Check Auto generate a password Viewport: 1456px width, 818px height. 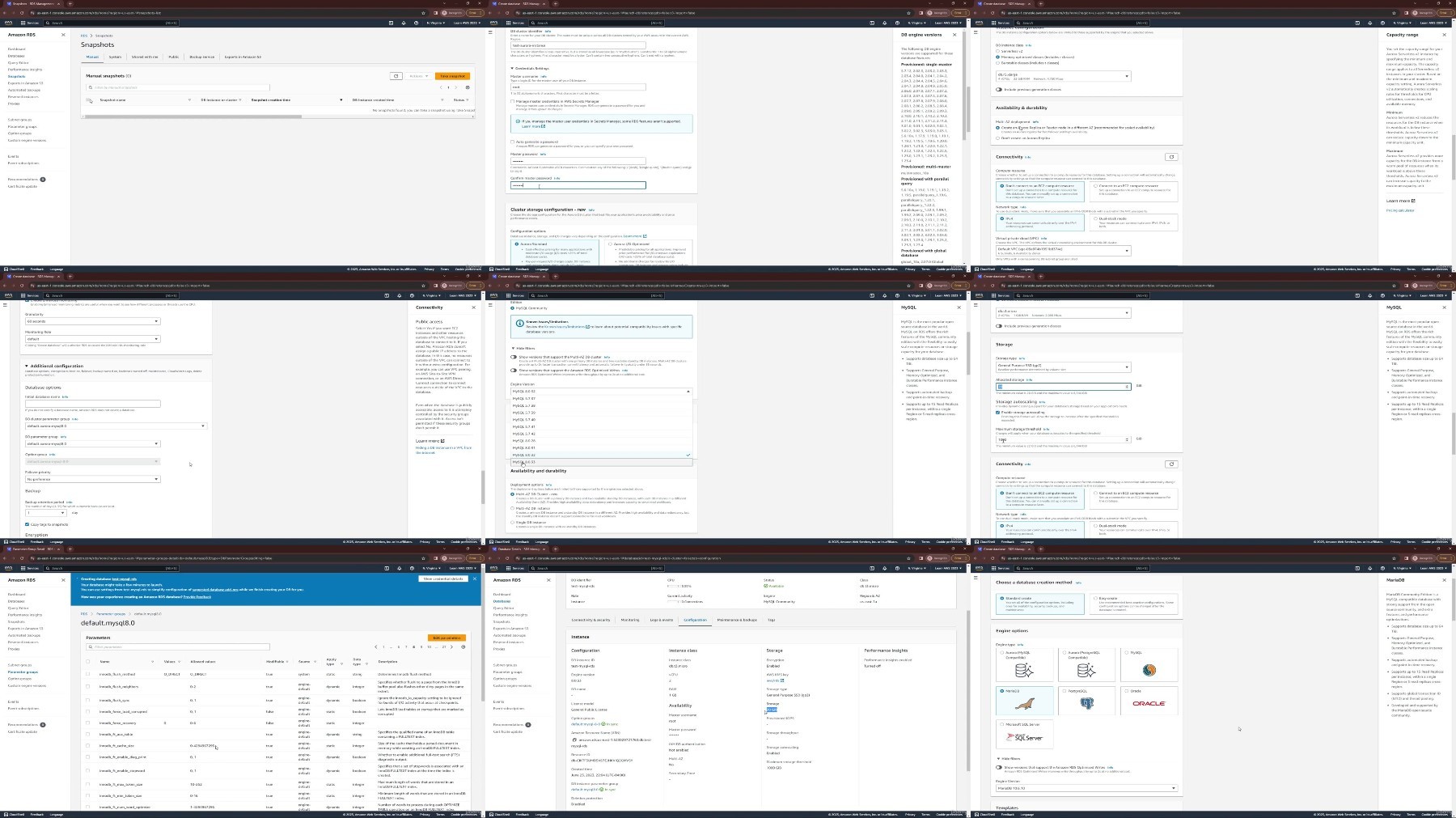pyautogui.click(x=512, y=142)
